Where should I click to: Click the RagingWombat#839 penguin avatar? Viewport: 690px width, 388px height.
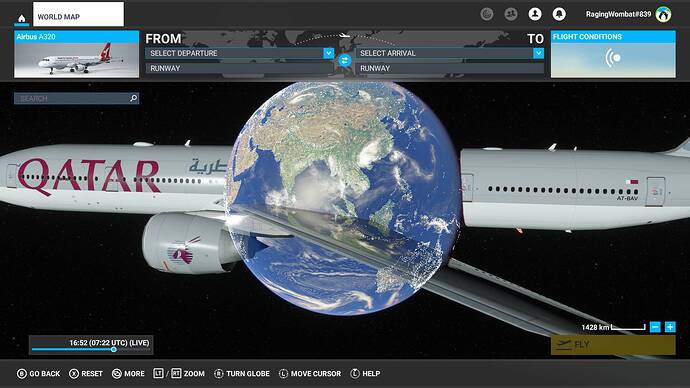(664, 14)
